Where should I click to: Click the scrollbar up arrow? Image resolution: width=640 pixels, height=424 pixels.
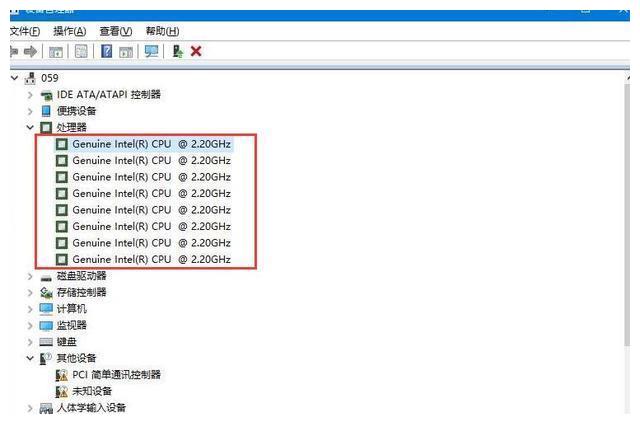[x=627, y=78]
